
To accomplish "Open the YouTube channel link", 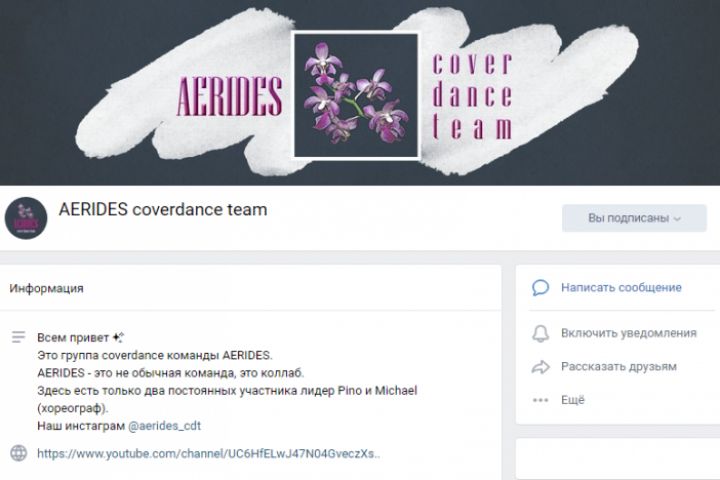I will click(208, 454).
